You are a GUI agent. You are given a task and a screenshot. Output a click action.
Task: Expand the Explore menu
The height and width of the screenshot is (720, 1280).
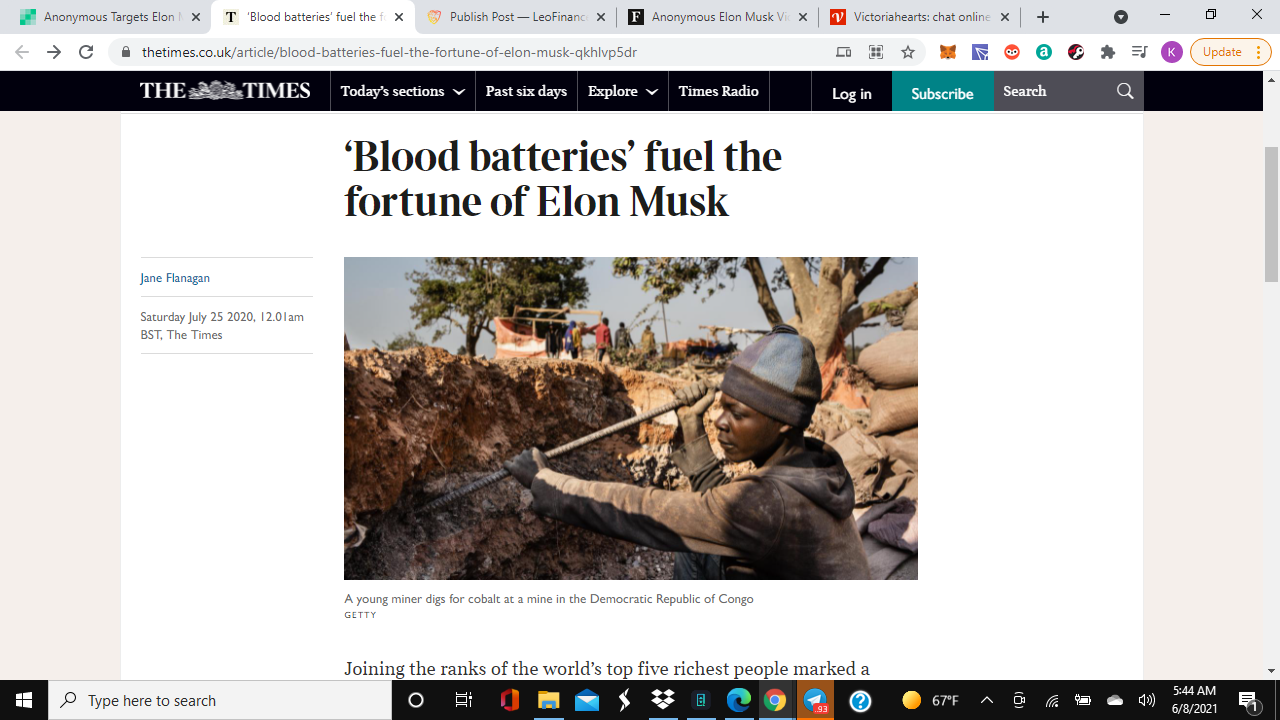[x=622, y=91]
